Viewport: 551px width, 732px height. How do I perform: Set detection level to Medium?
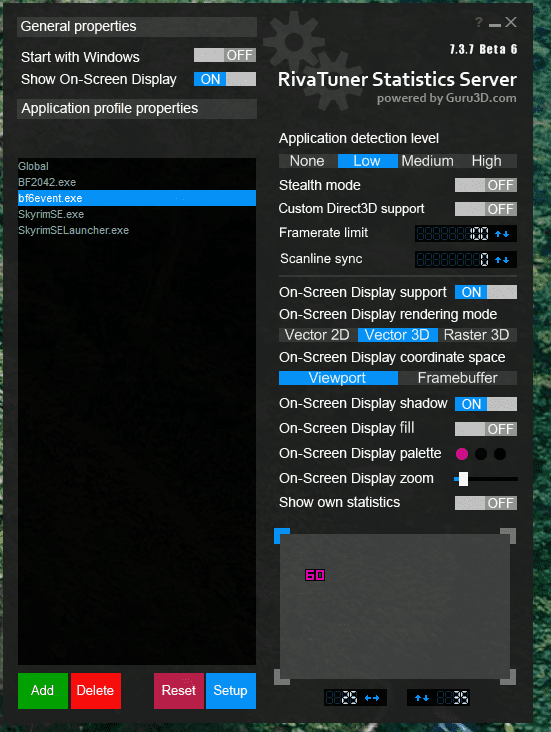(x=427, y=161)
